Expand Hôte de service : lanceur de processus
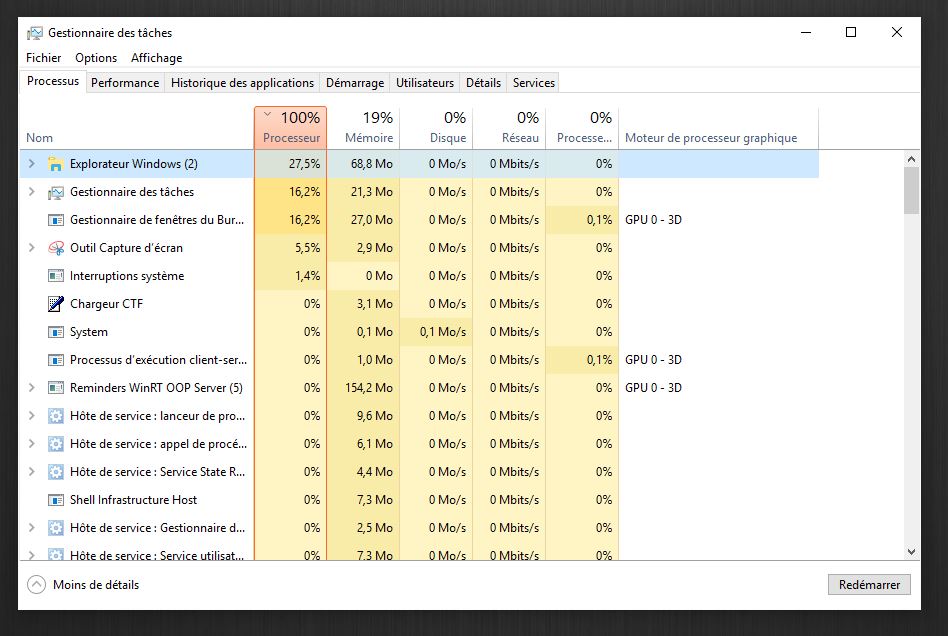 [x=31, y=416]
